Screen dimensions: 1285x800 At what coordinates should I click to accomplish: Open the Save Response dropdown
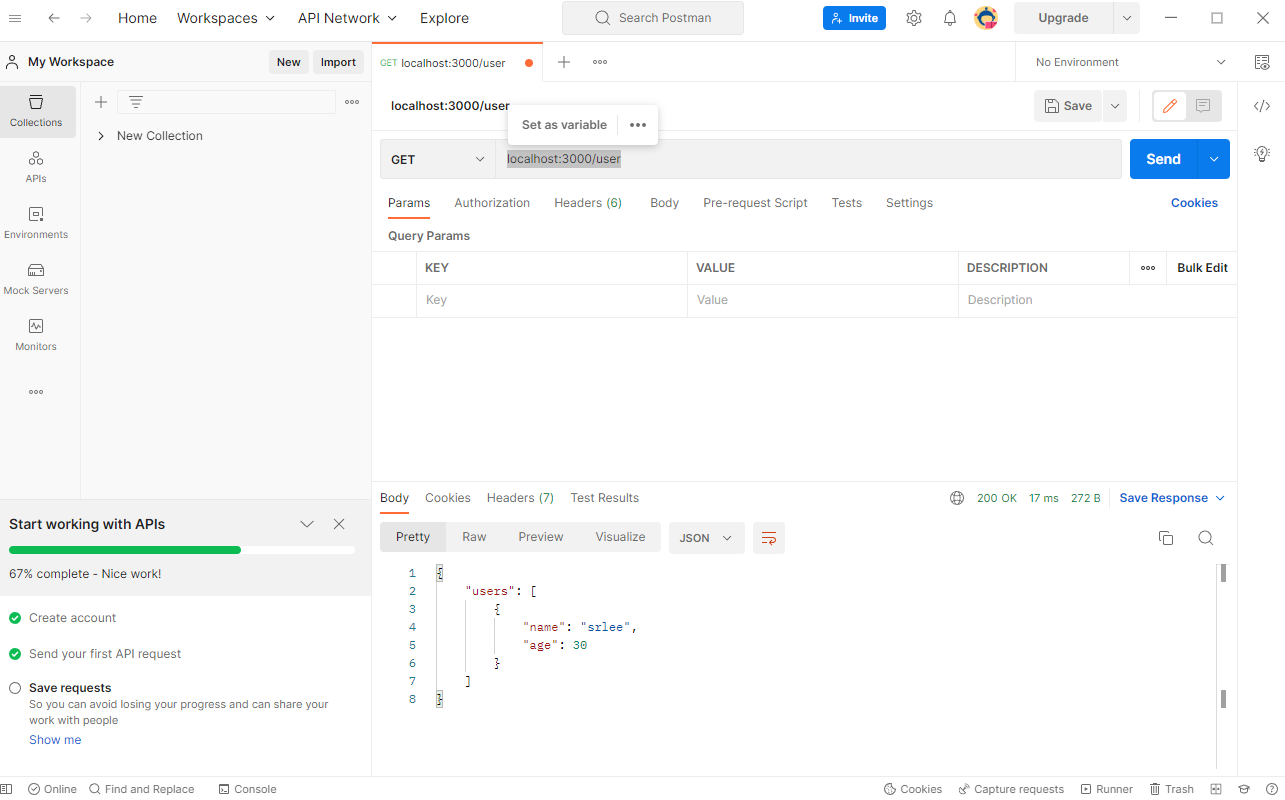point(1172,498)
